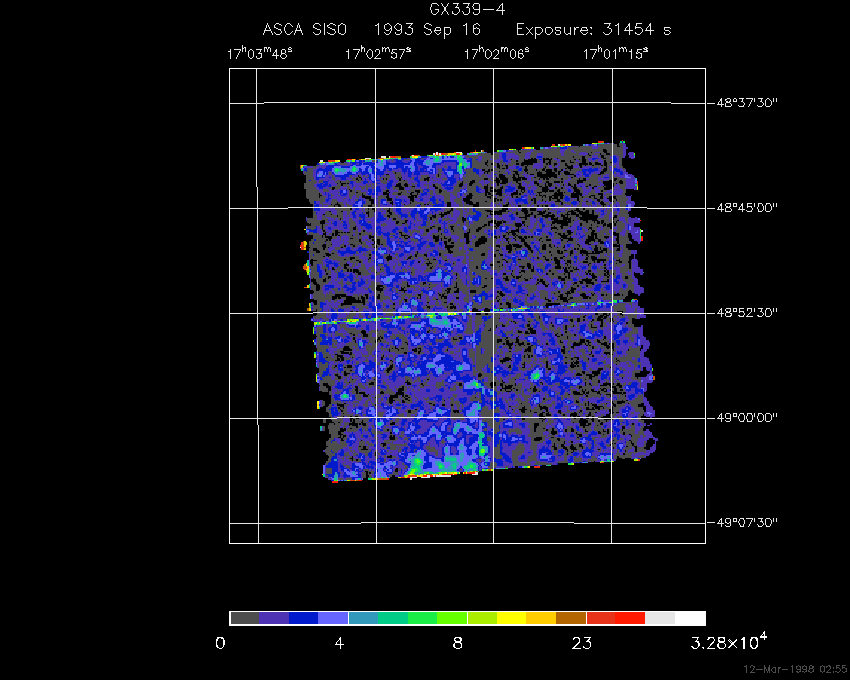
Task: Select the white swatch at color bar end
Action: 690,618
